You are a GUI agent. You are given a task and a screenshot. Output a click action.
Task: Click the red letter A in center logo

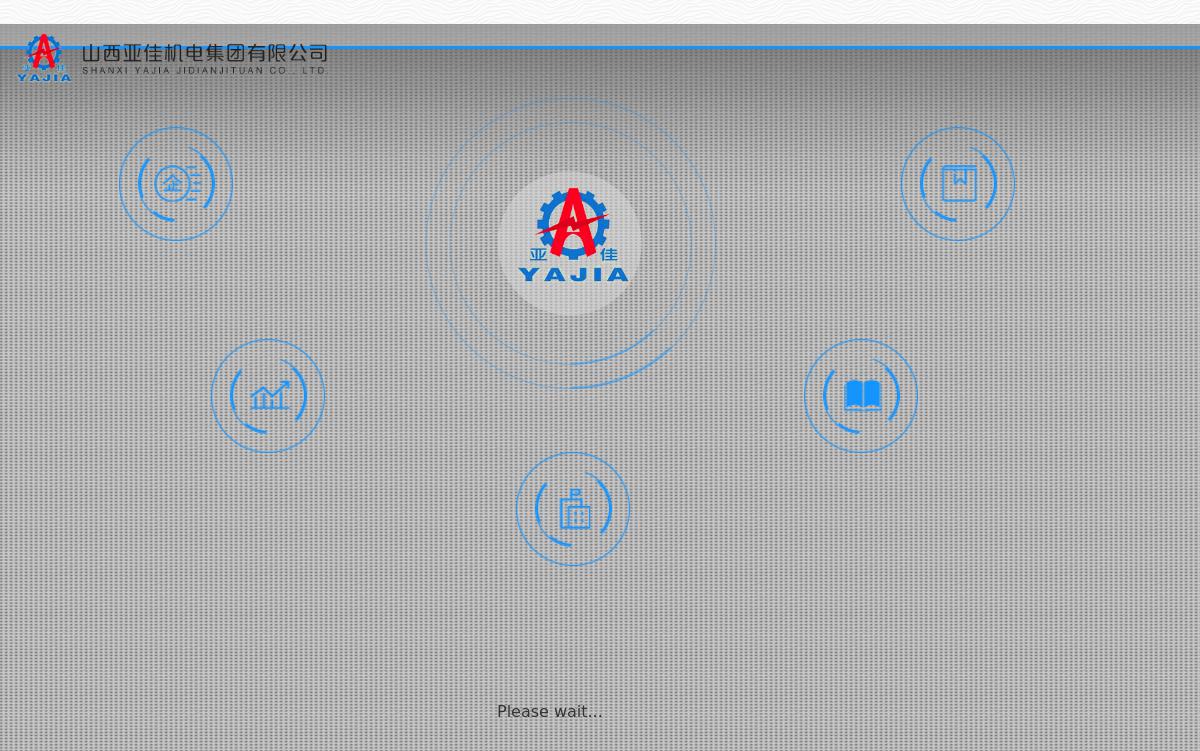pyautogui.click(x=573, y=222)
